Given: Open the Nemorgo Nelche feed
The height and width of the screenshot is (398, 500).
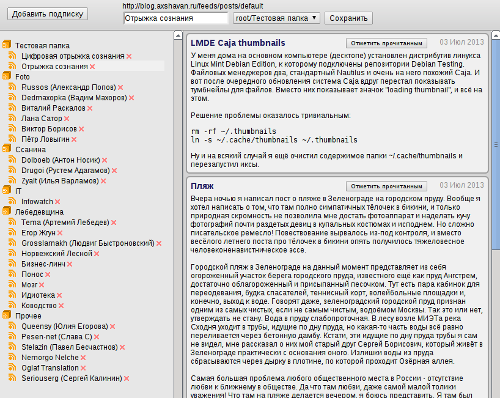Looking at the screenshot, I should coord(50,357).
